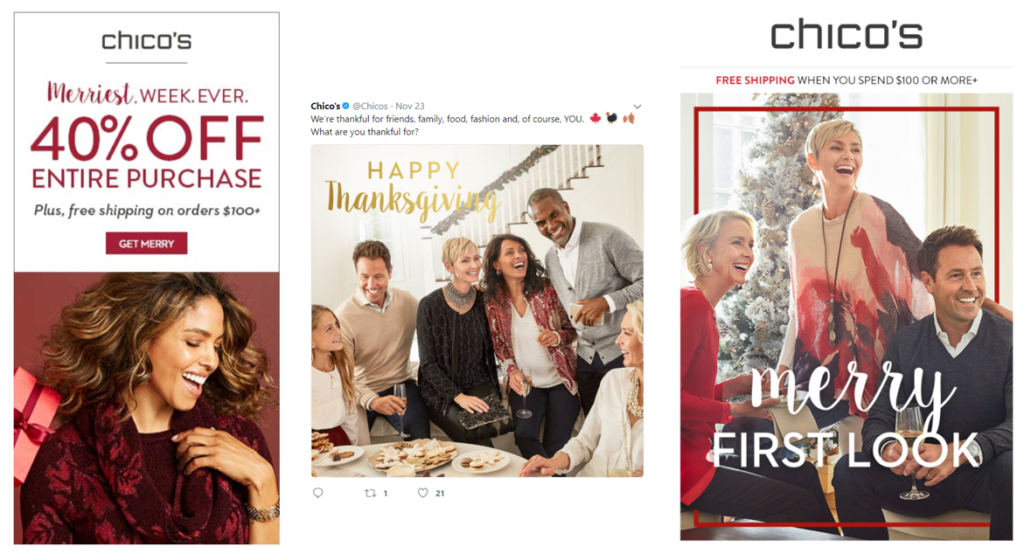
Task: Click the 40% OFF headline
Action: click(x=147, y=138)
